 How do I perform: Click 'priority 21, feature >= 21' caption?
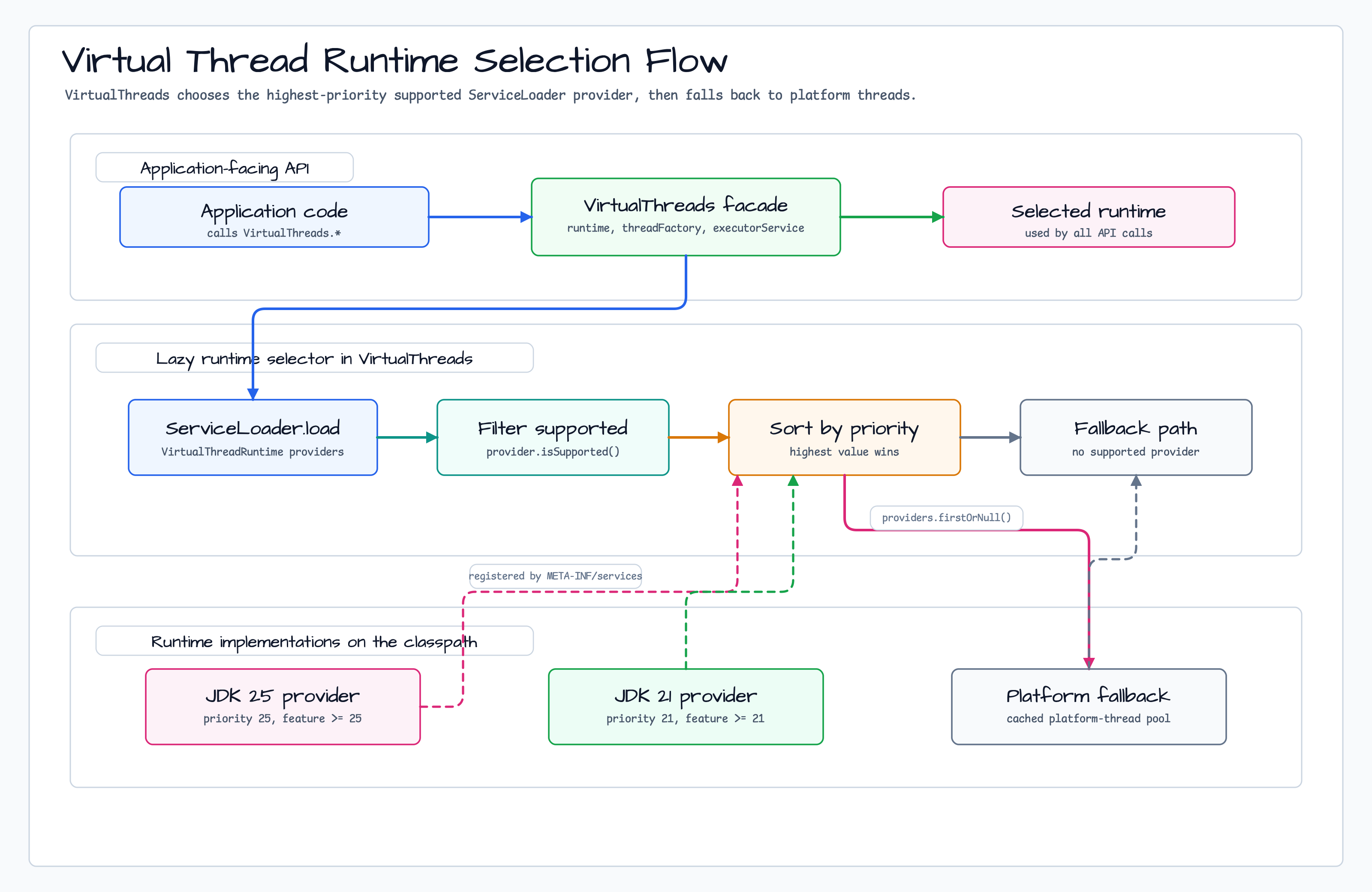(x=686, y=718)
